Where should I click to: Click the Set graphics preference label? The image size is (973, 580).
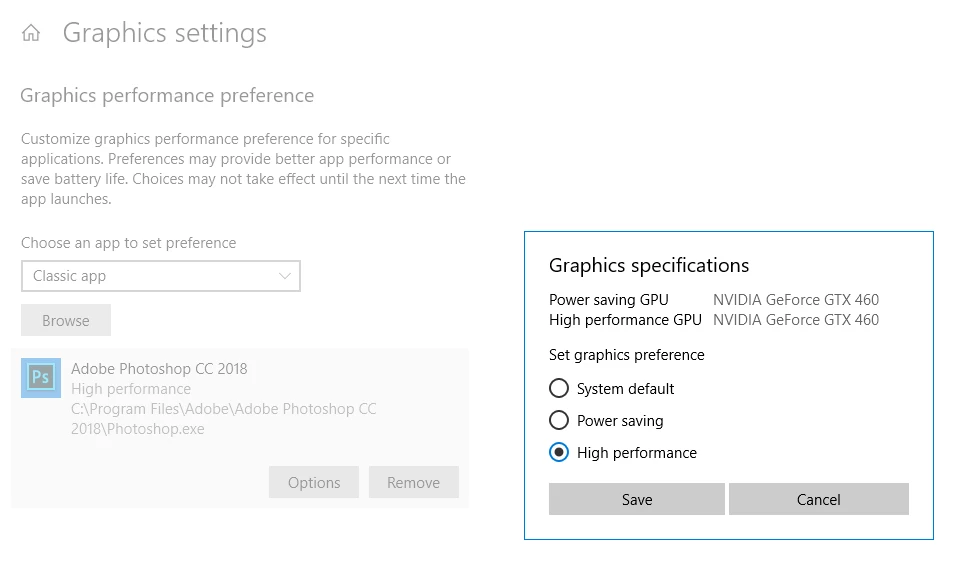pyautogui.click(x=626, y=355)
